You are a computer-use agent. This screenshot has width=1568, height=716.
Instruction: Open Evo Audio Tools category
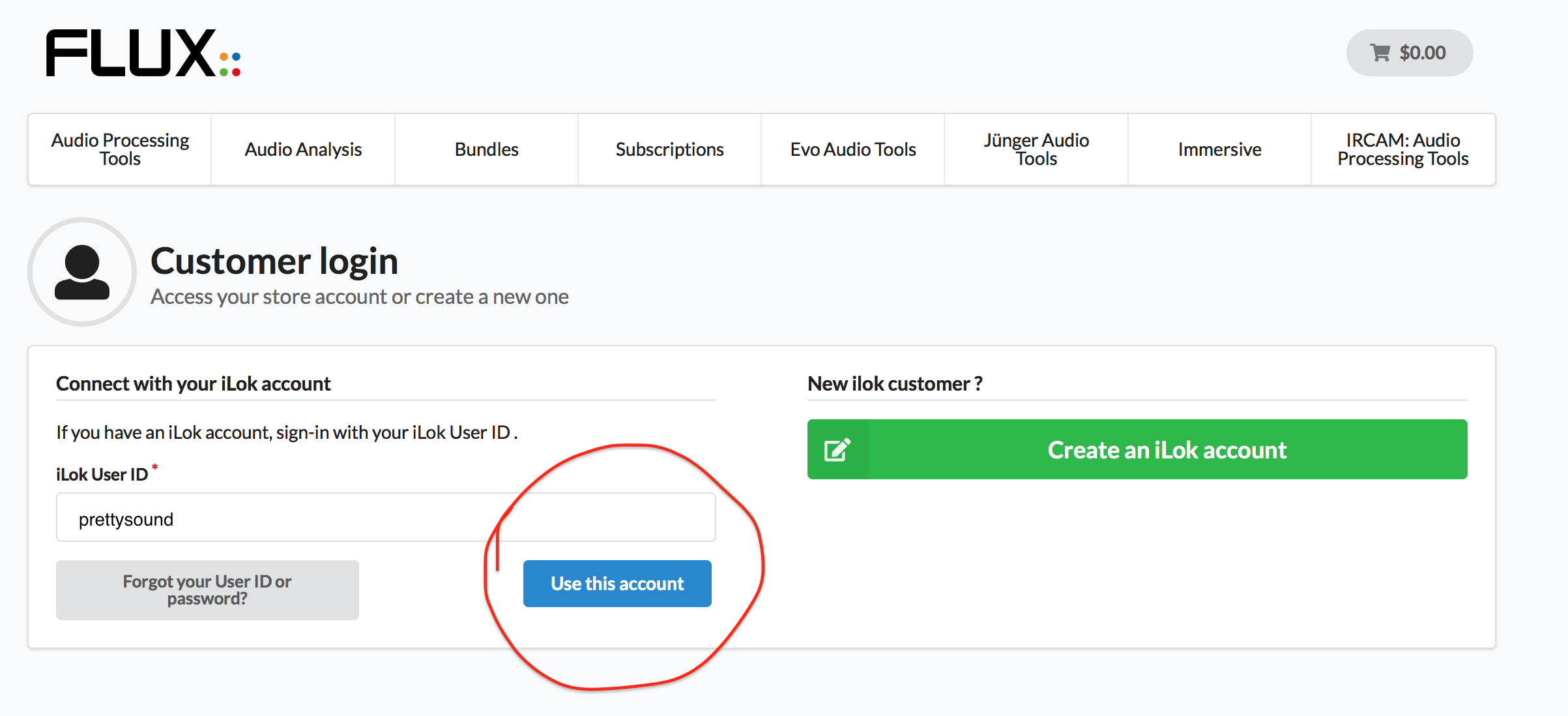coord(853,149)
